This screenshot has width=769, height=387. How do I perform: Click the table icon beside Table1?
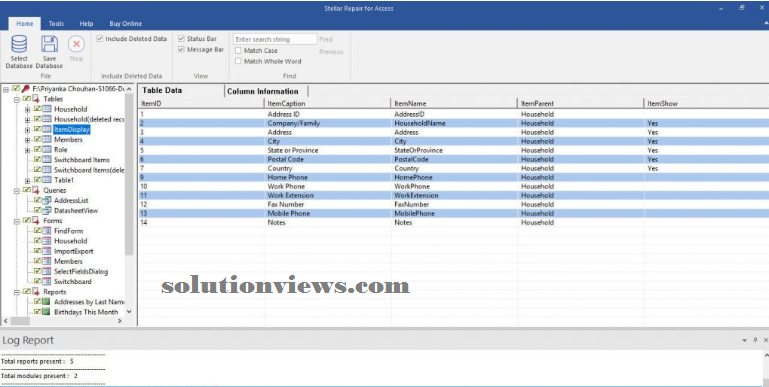tap(47, 180)
